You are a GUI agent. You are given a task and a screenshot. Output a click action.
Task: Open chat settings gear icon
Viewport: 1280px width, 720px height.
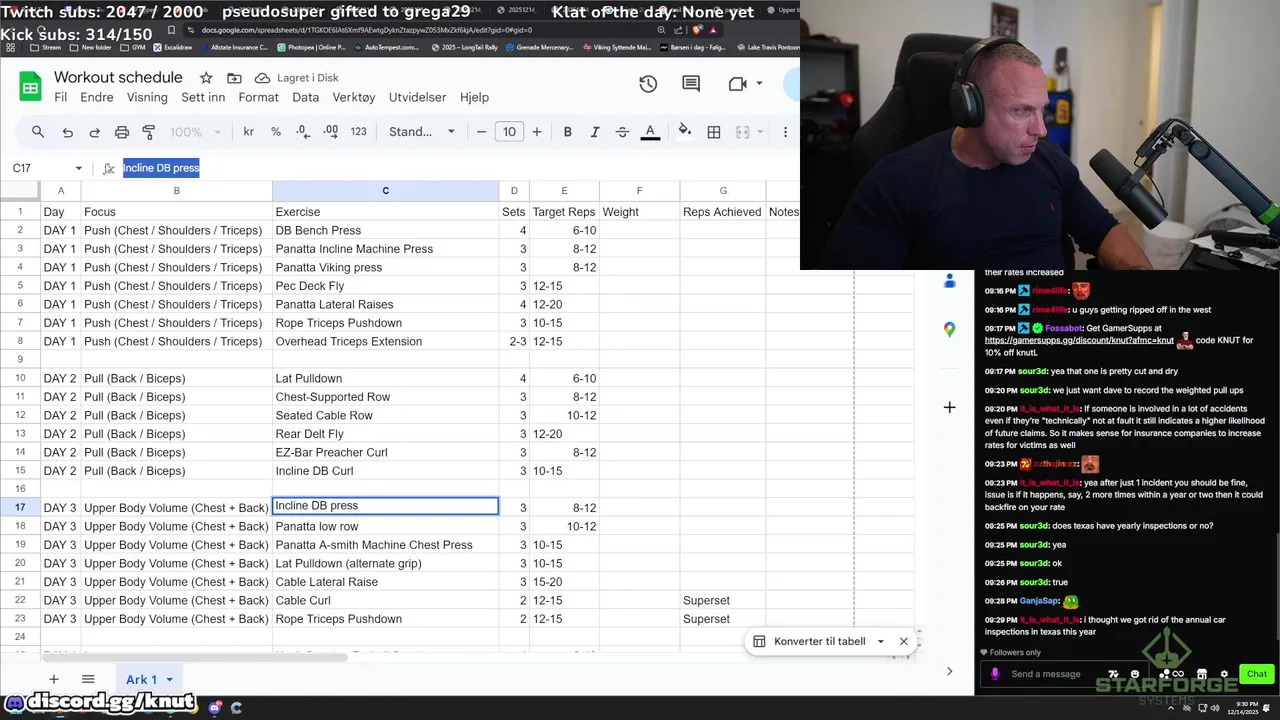pyautogui.click(x=1224, y=674)
